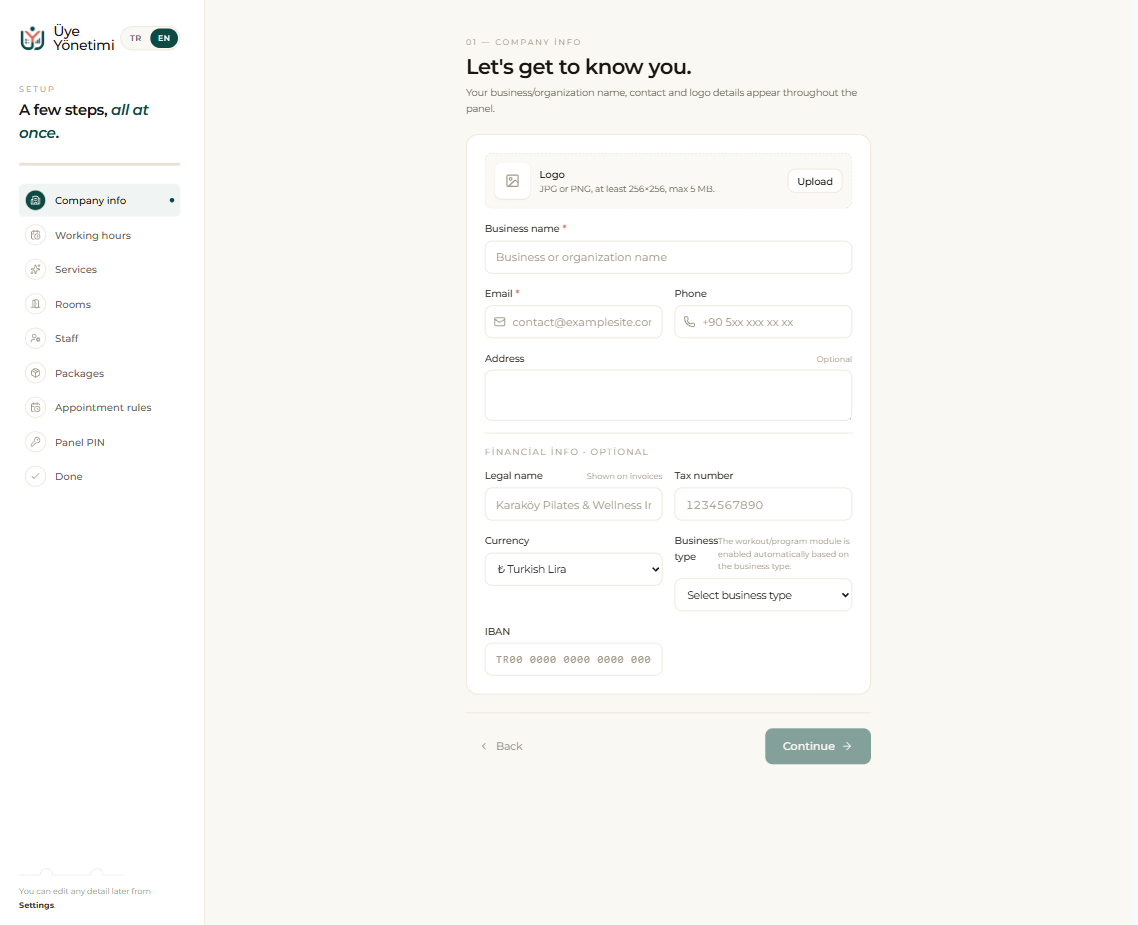This screenshot has width=1138, height=925.
Task: Focus the Business name field
Action: pos(668,258)
